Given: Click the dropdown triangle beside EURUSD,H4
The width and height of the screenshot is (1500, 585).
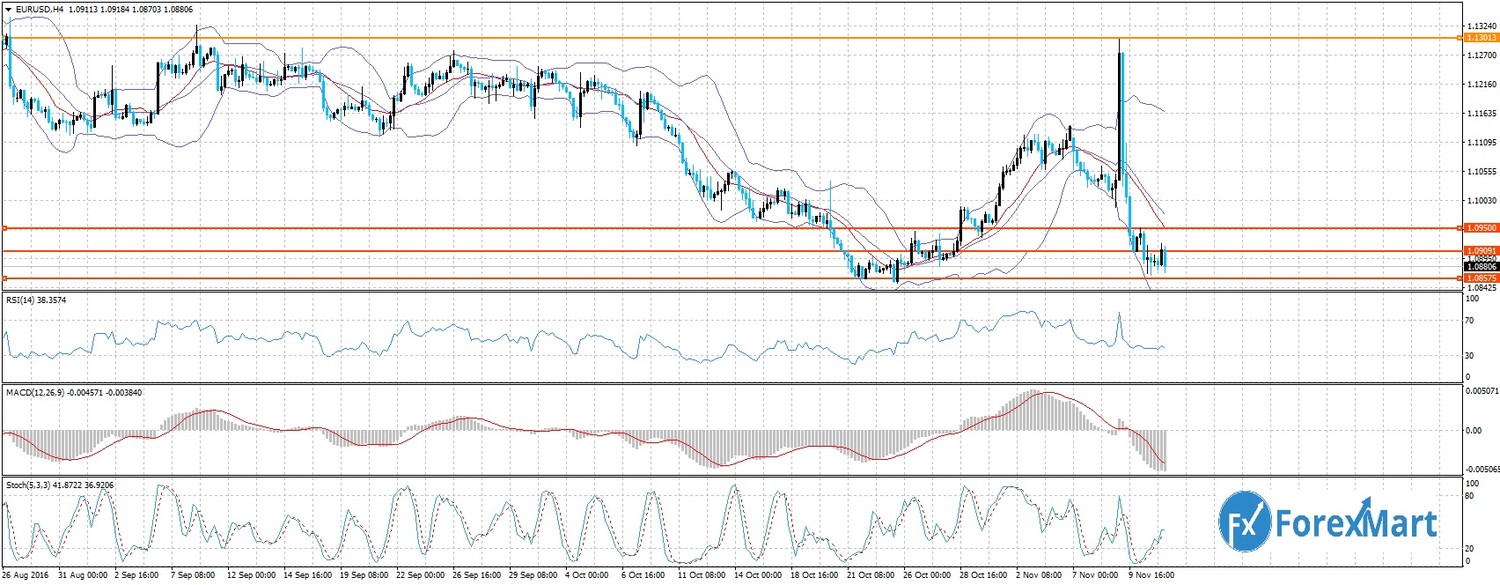Looking at the screenshot, I should point(9,8).
